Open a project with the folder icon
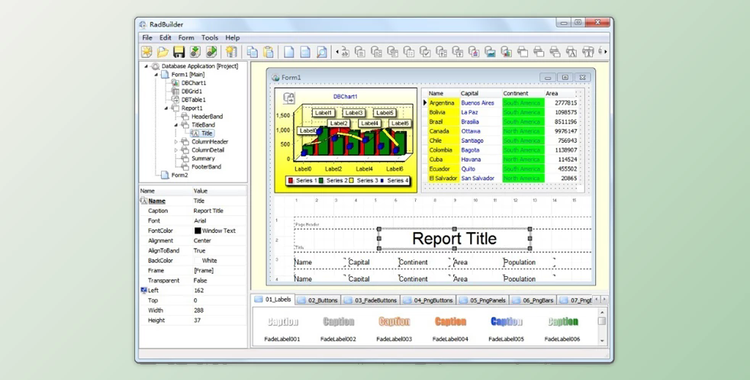Screen dimensions: 750x380 (x=163, y=52)
